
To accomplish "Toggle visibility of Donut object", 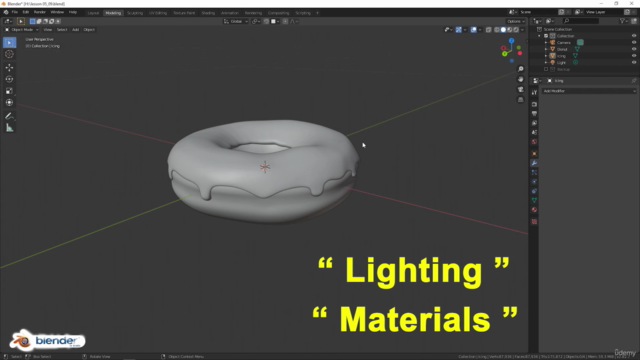I will click(634, 49).
